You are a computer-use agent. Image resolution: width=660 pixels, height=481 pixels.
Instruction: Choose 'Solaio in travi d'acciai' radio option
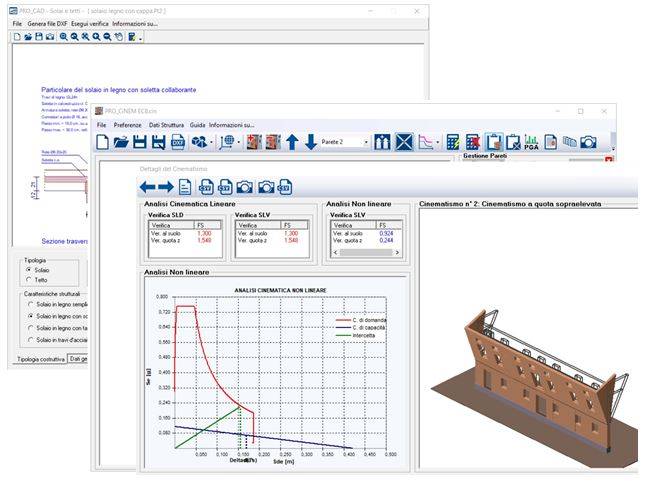click(30, 339)
